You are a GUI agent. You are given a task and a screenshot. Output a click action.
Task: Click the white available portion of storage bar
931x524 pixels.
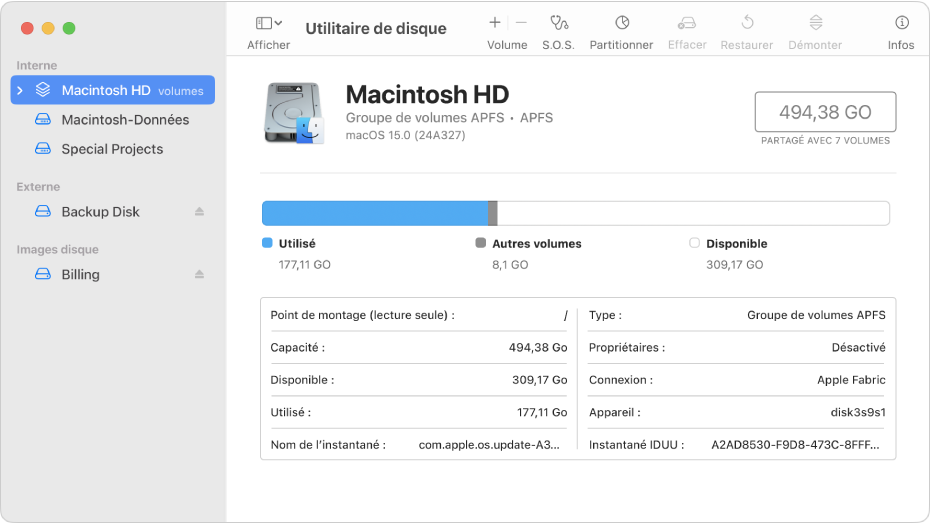(x=694, y=213)
